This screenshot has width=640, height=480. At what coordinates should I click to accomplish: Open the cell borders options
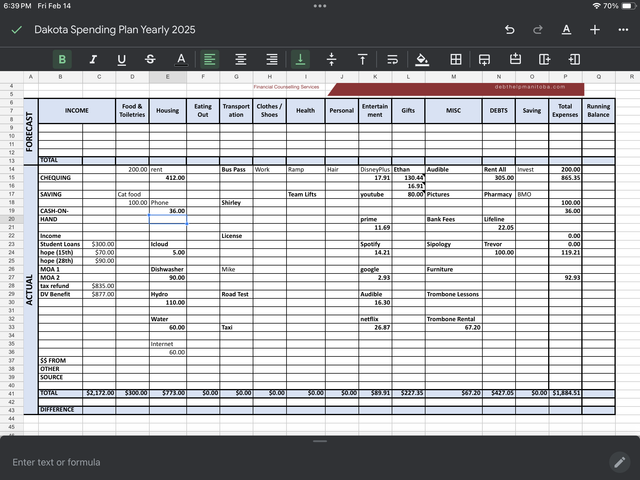click(456, 60)
